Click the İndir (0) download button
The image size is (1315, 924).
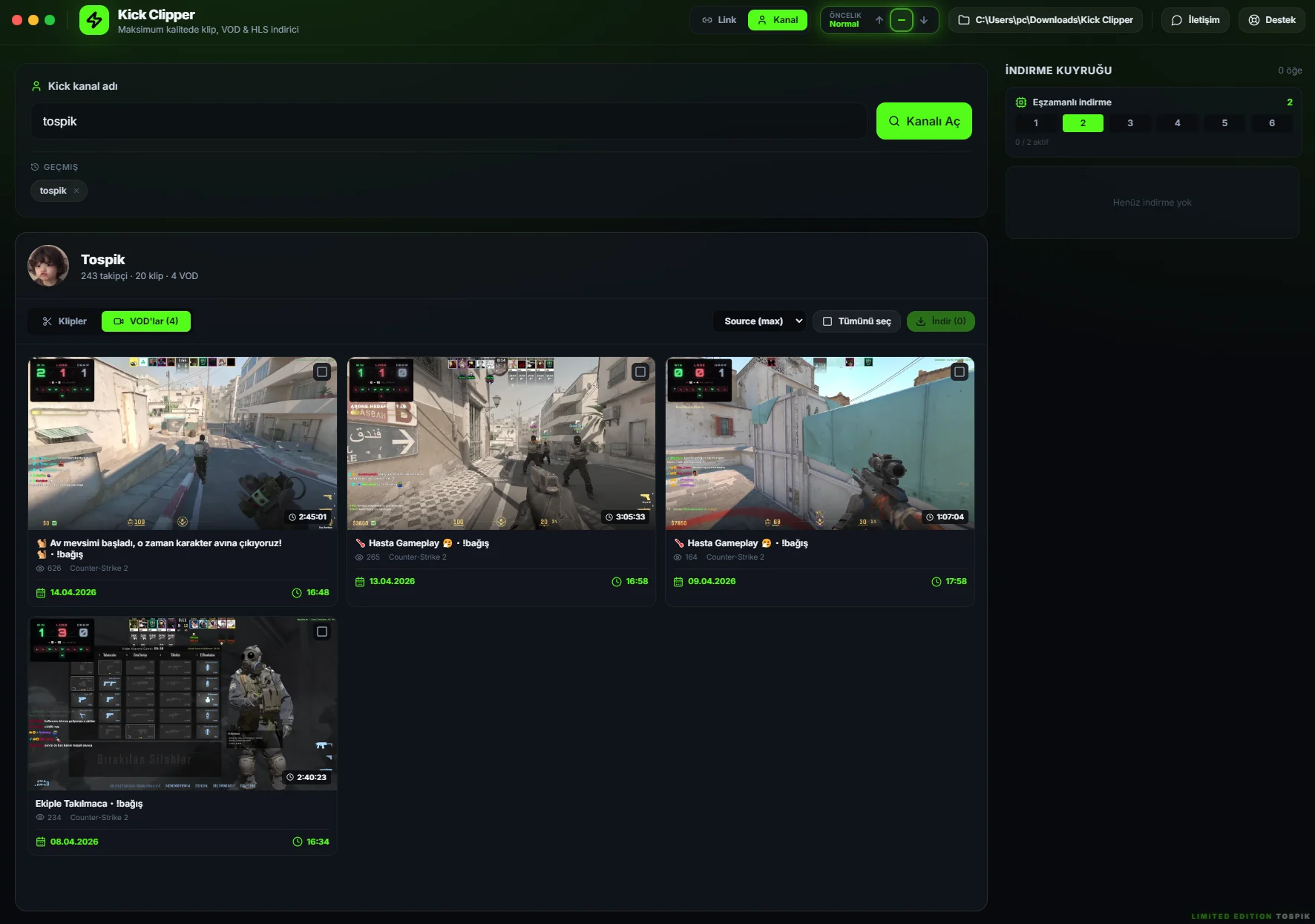941,321
